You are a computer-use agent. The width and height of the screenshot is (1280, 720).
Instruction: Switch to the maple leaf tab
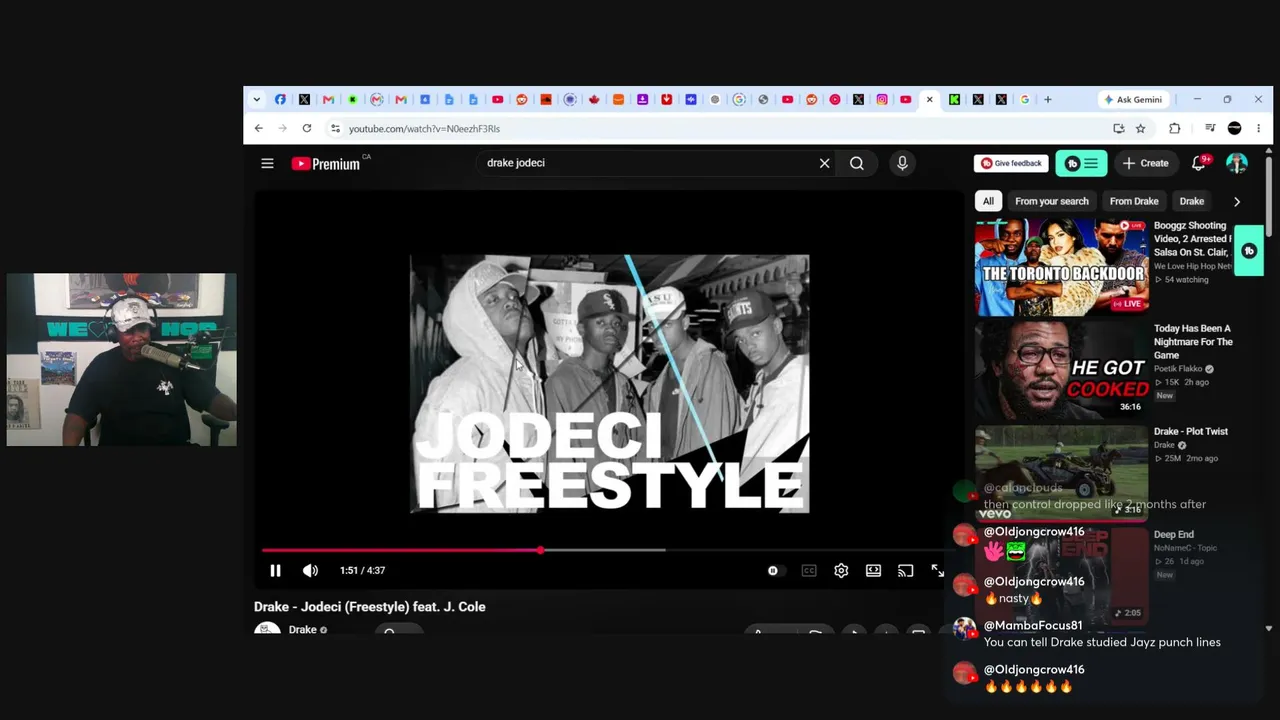(594, 99)
